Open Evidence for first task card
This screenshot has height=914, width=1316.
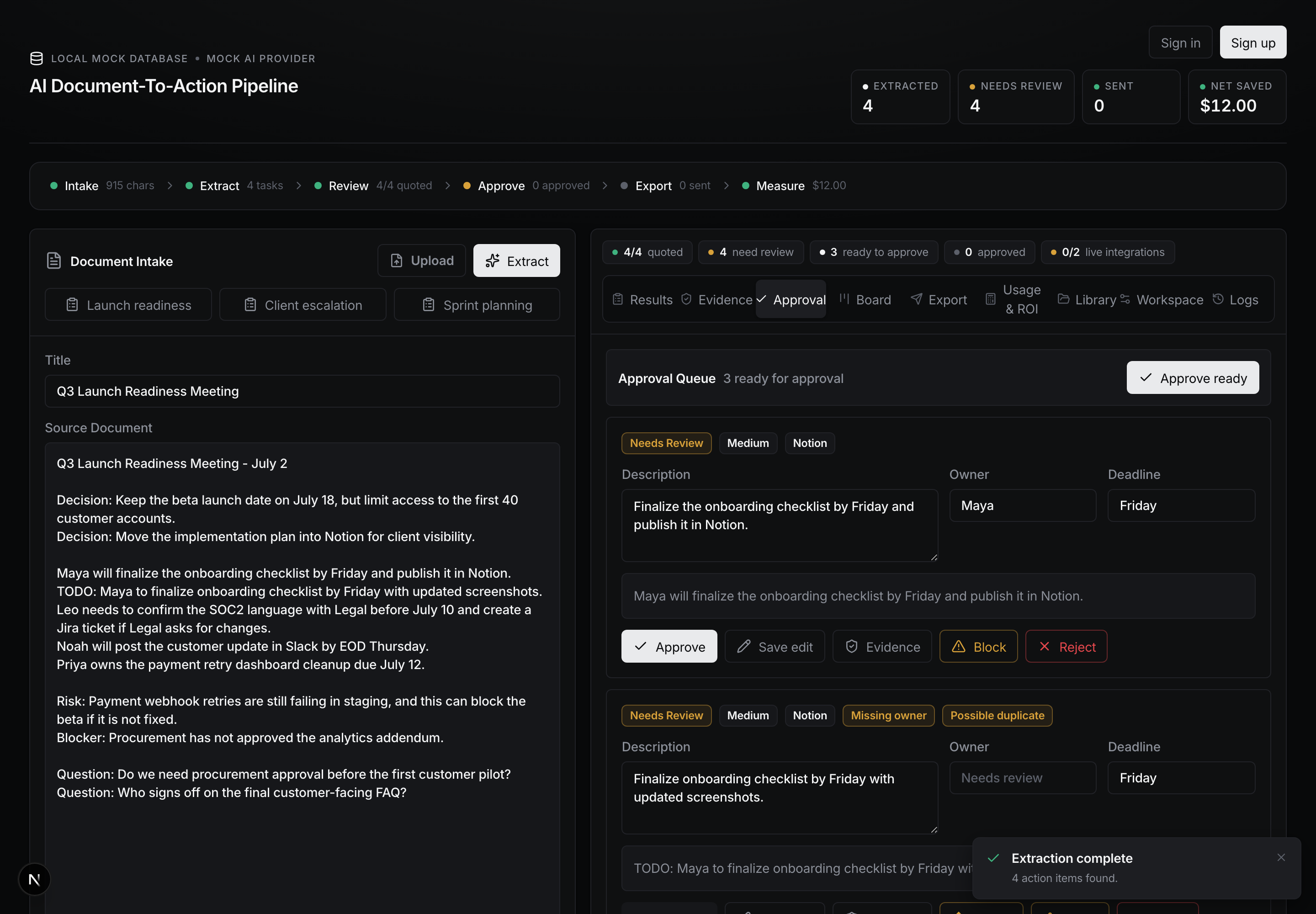882,647
